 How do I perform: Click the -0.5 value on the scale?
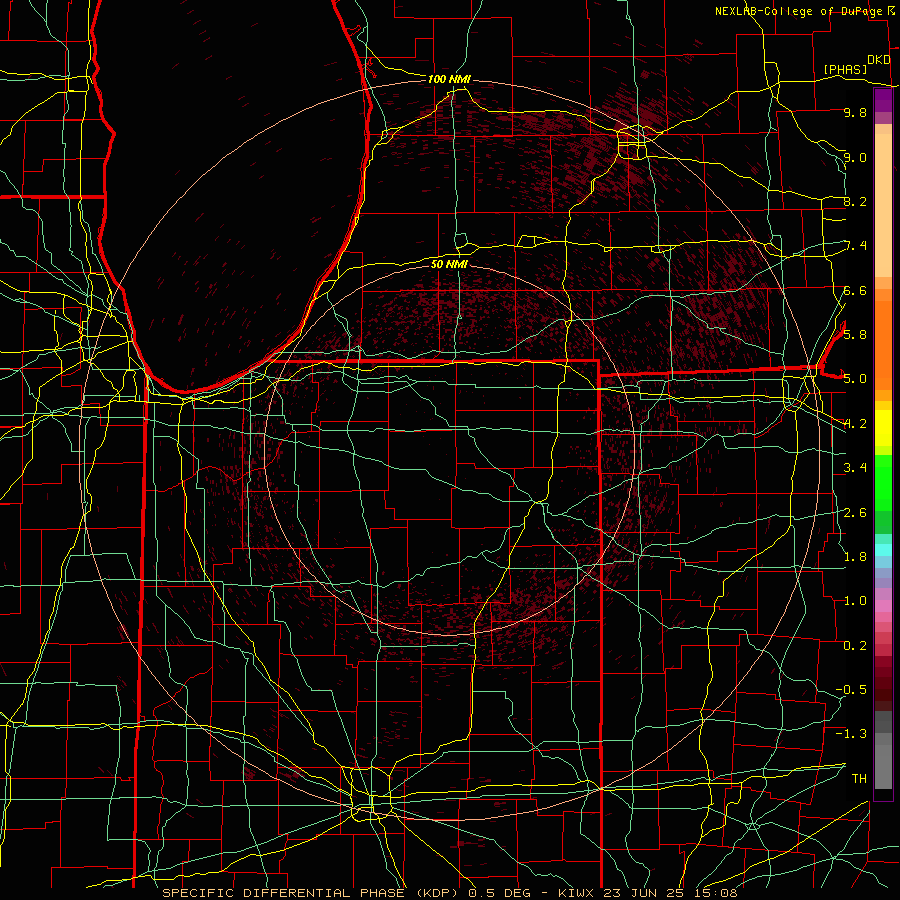tap(851, 690)
